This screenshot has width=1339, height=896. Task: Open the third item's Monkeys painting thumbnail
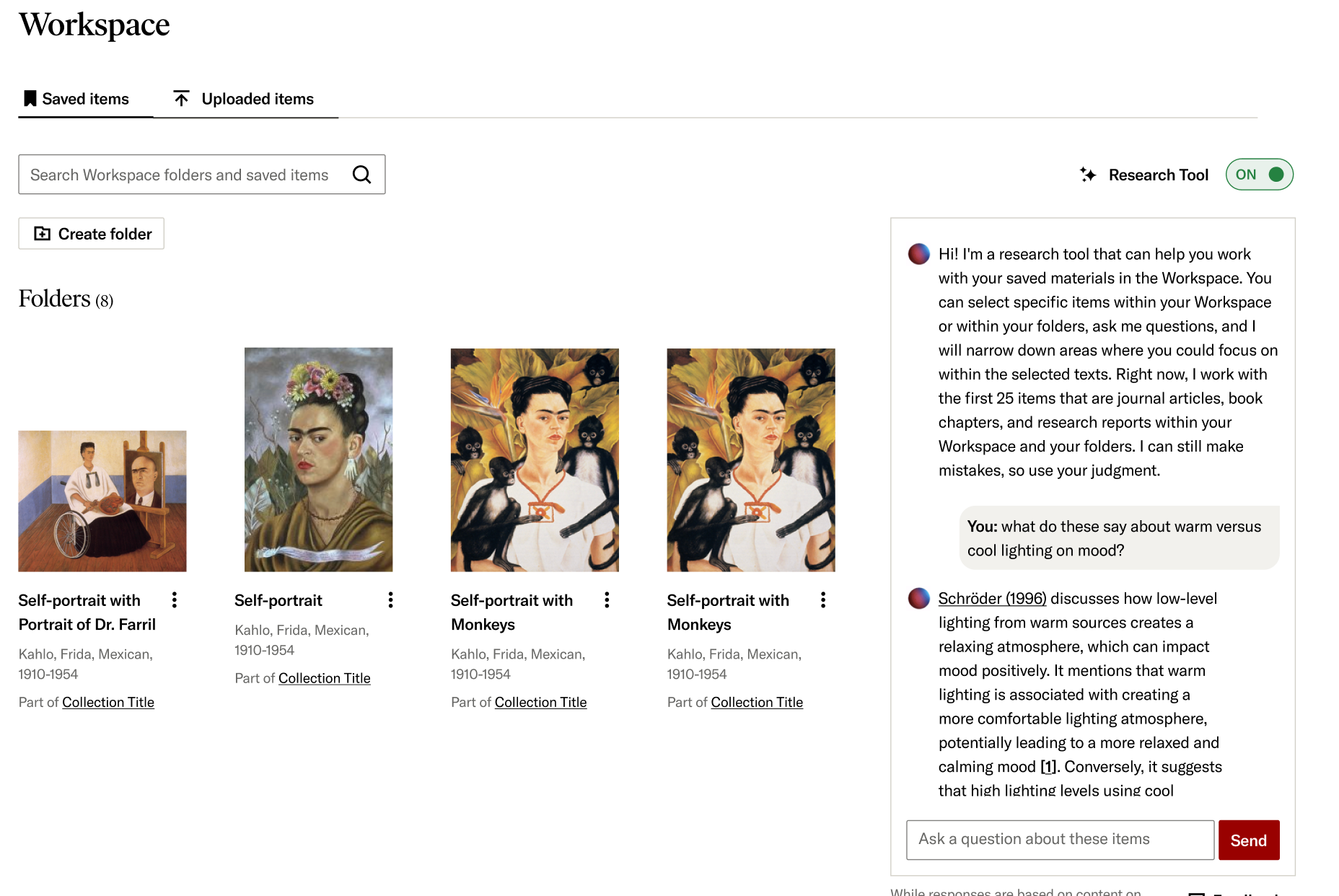tap(535, 460)
